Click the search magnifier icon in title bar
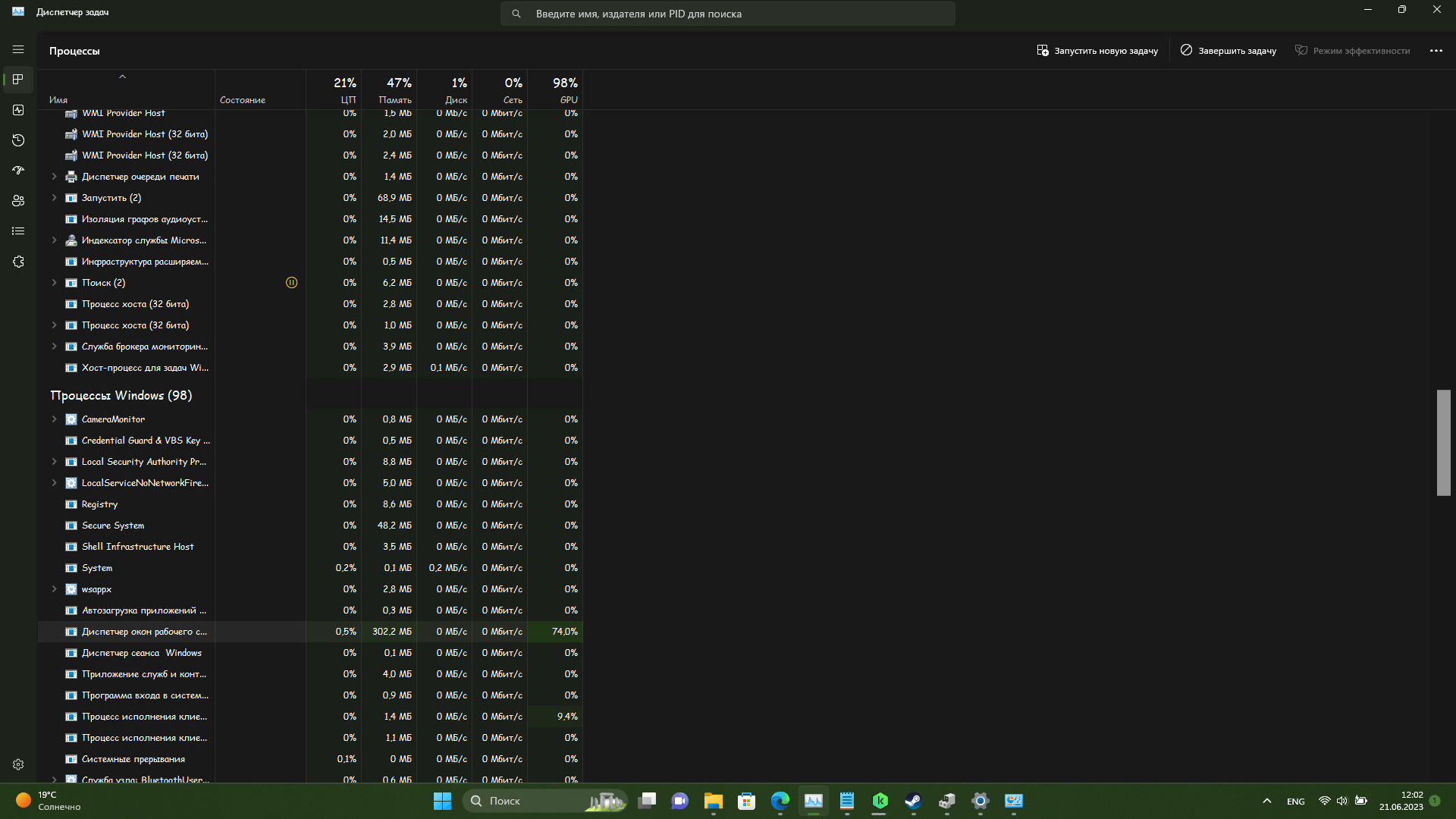This screenshot has width=1456, height=819. pyautogui.click(x=516, y=14)
